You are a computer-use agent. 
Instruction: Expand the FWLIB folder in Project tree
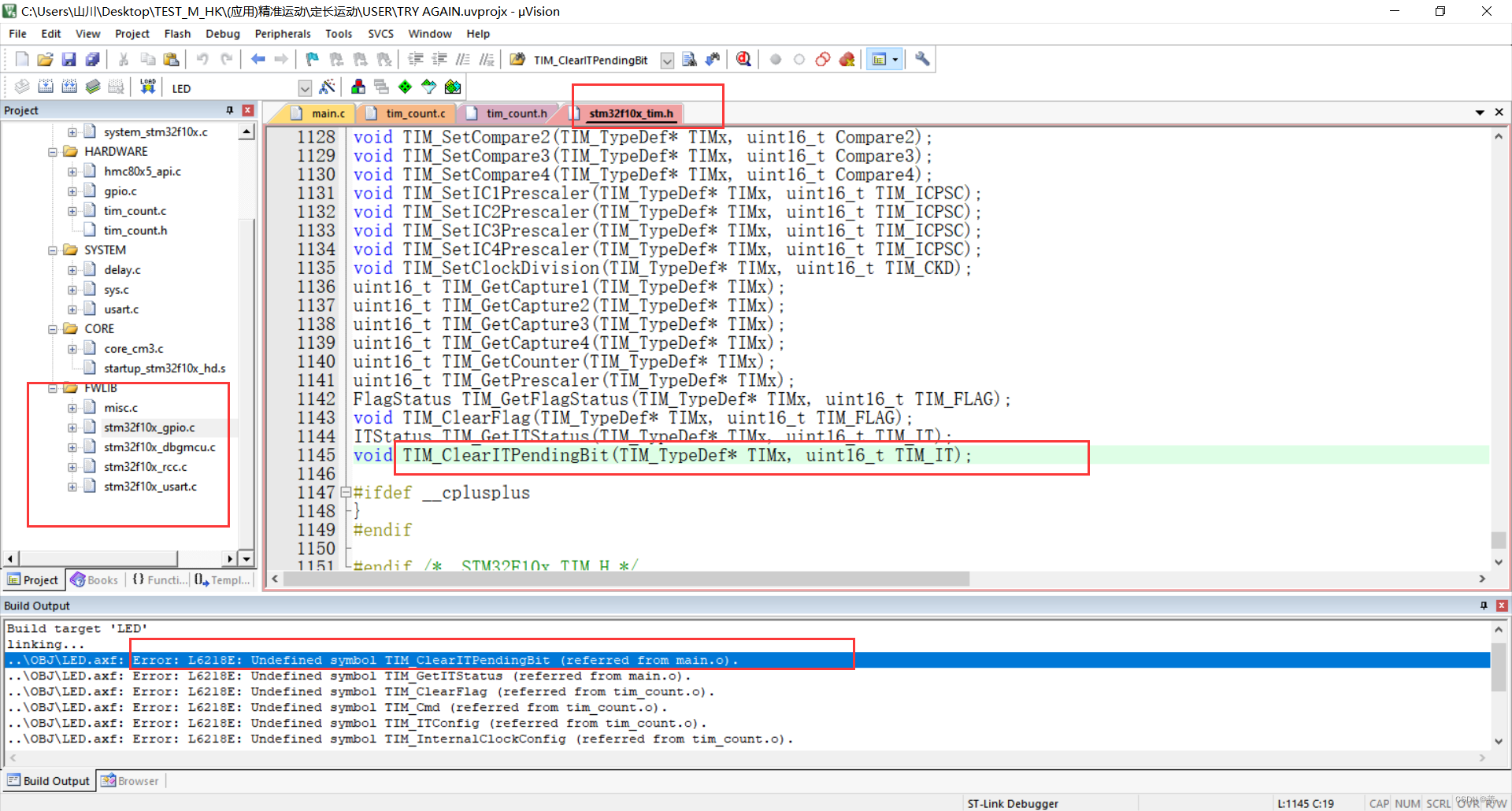(x=53, y=387)
